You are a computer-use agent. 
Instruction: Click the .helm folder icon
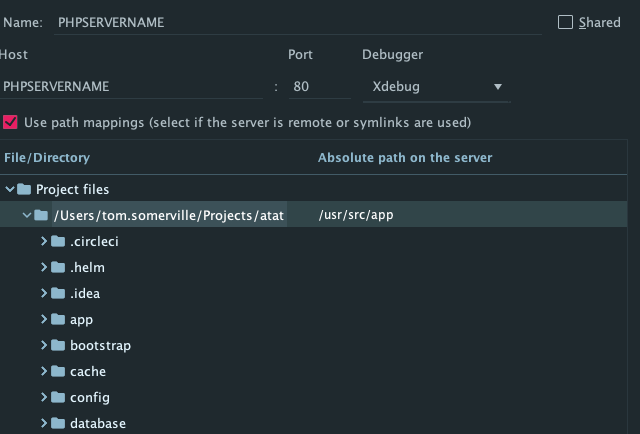[x=58, y=267]
